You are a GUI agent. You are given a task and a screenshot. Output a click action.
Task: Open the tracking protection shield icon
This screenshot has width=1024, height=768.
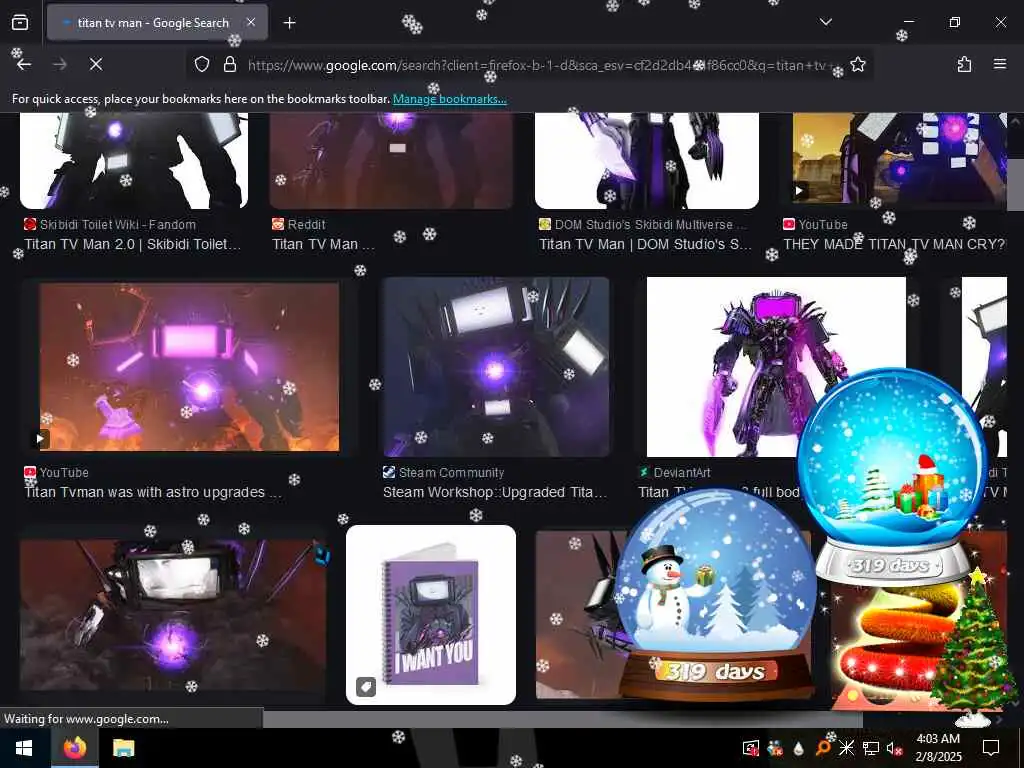(x=202, y=64)
